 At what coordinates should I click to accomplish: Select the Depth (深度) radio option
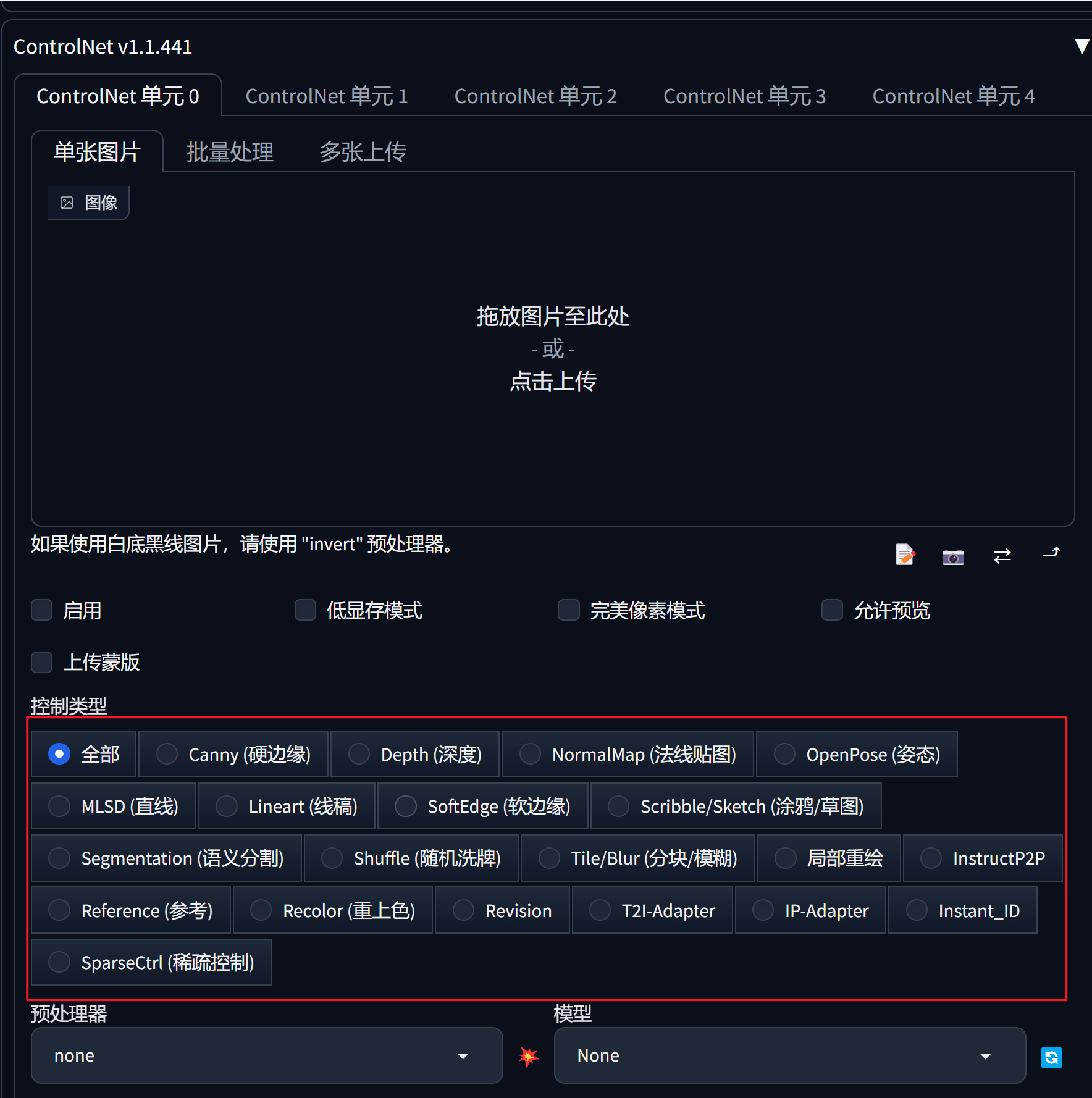[x=415, y=754]
